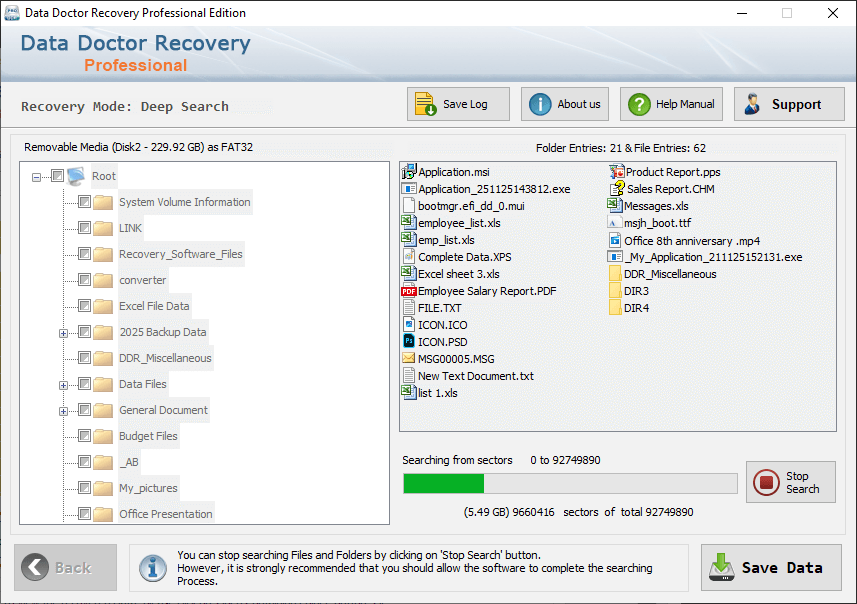Check the Excel File Data checkbox
This screenshot has height=604, width=857.
pyautogui.click(x=84, y=306)
